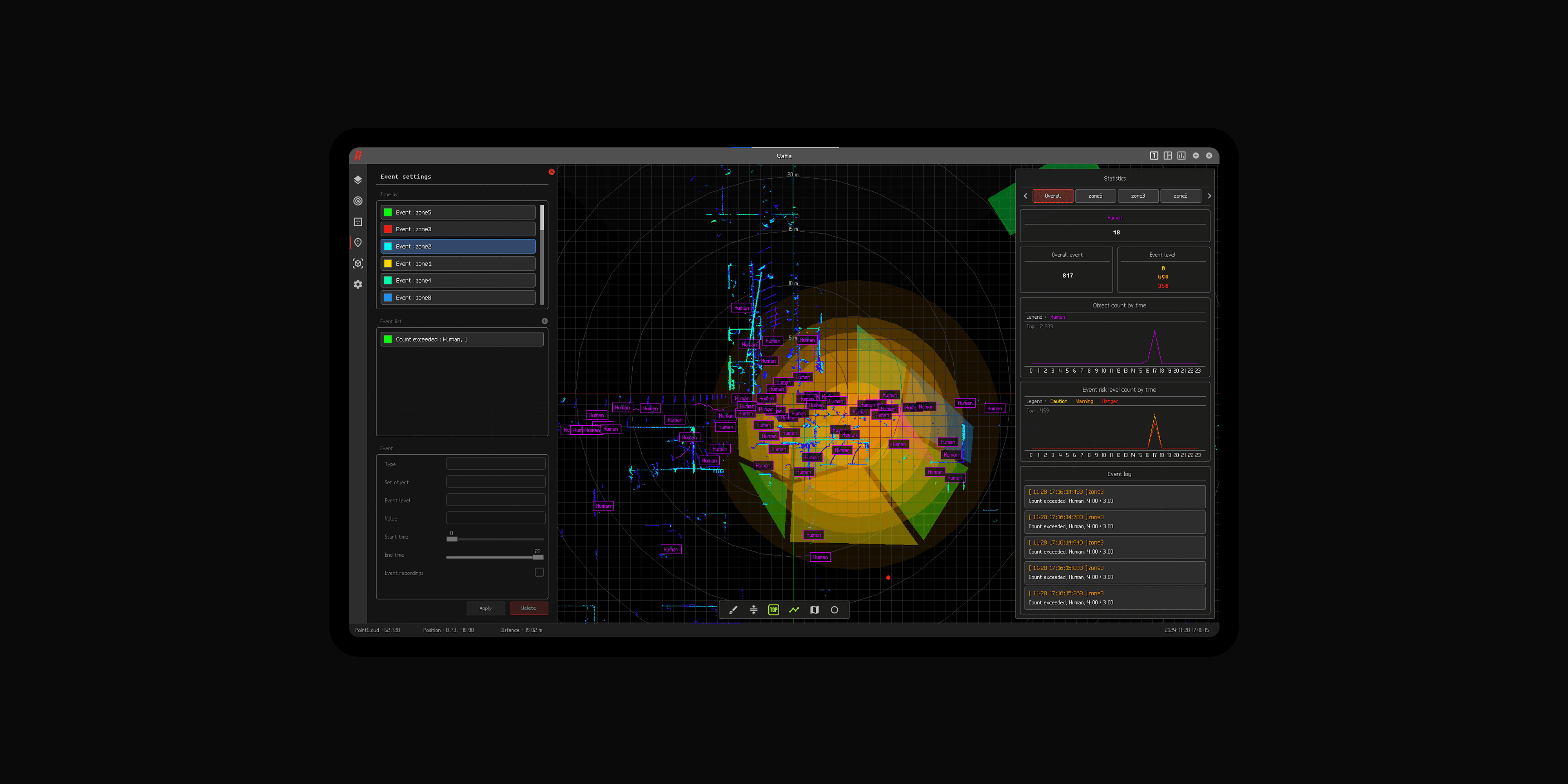1568x784 pixels.
Task: Open the radar target sidebar icon
Action: pyautogui.click(x=358, y=201)
